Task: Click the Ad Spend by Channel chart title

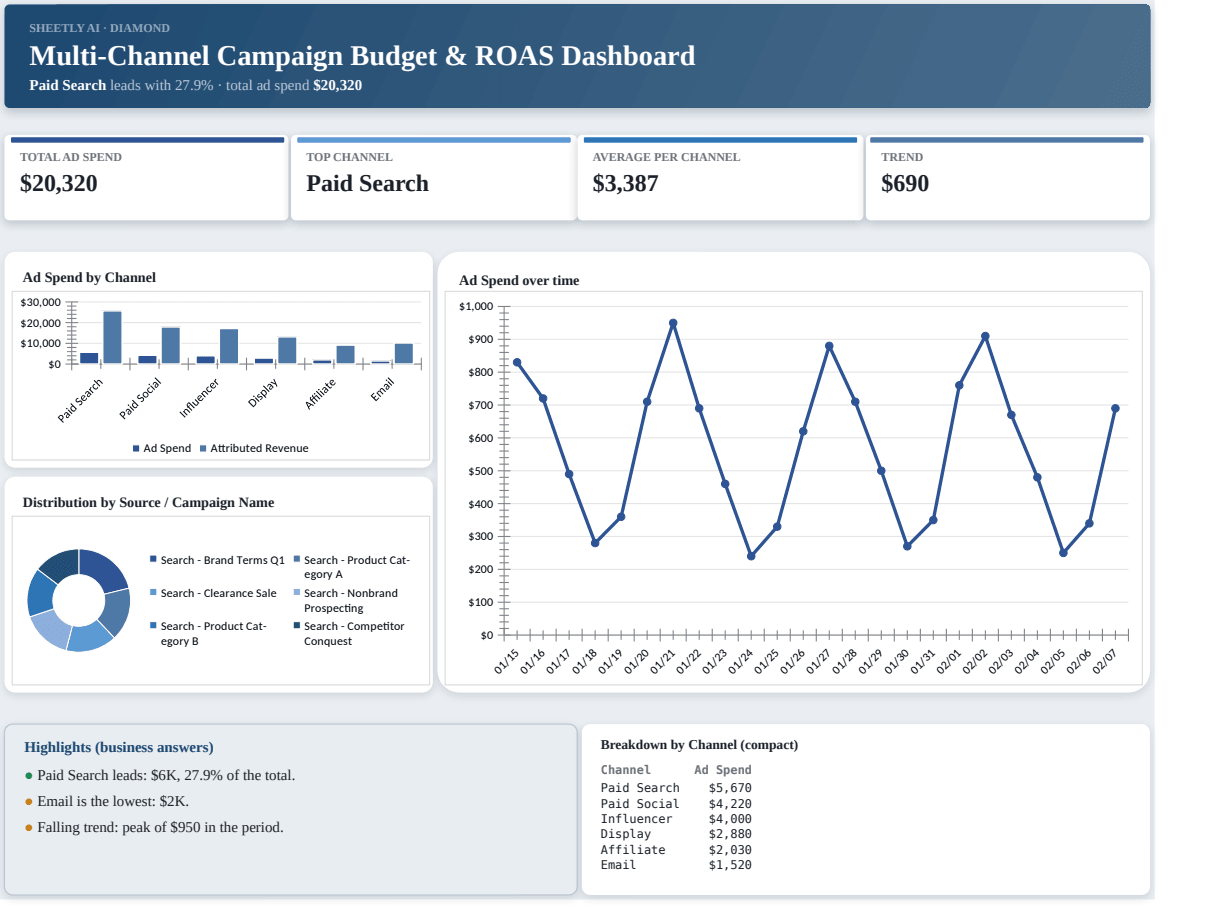Action: click(x=89, y=278)
